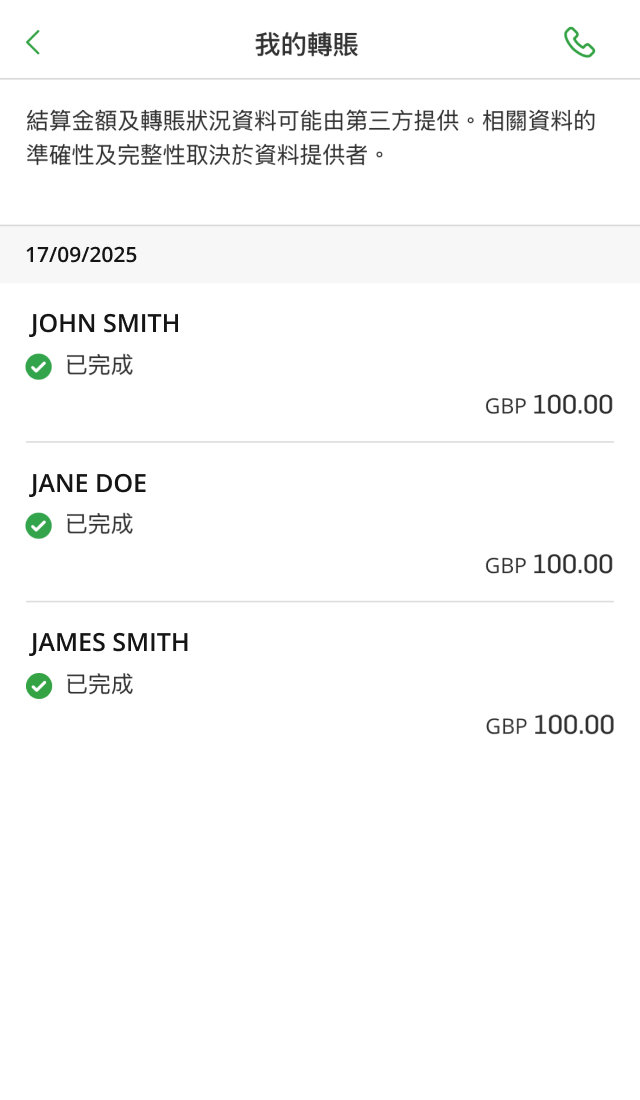Viewport: 640px width, 1100px height.
Task: Tap the phone call icon
Action: coord(579,42)
